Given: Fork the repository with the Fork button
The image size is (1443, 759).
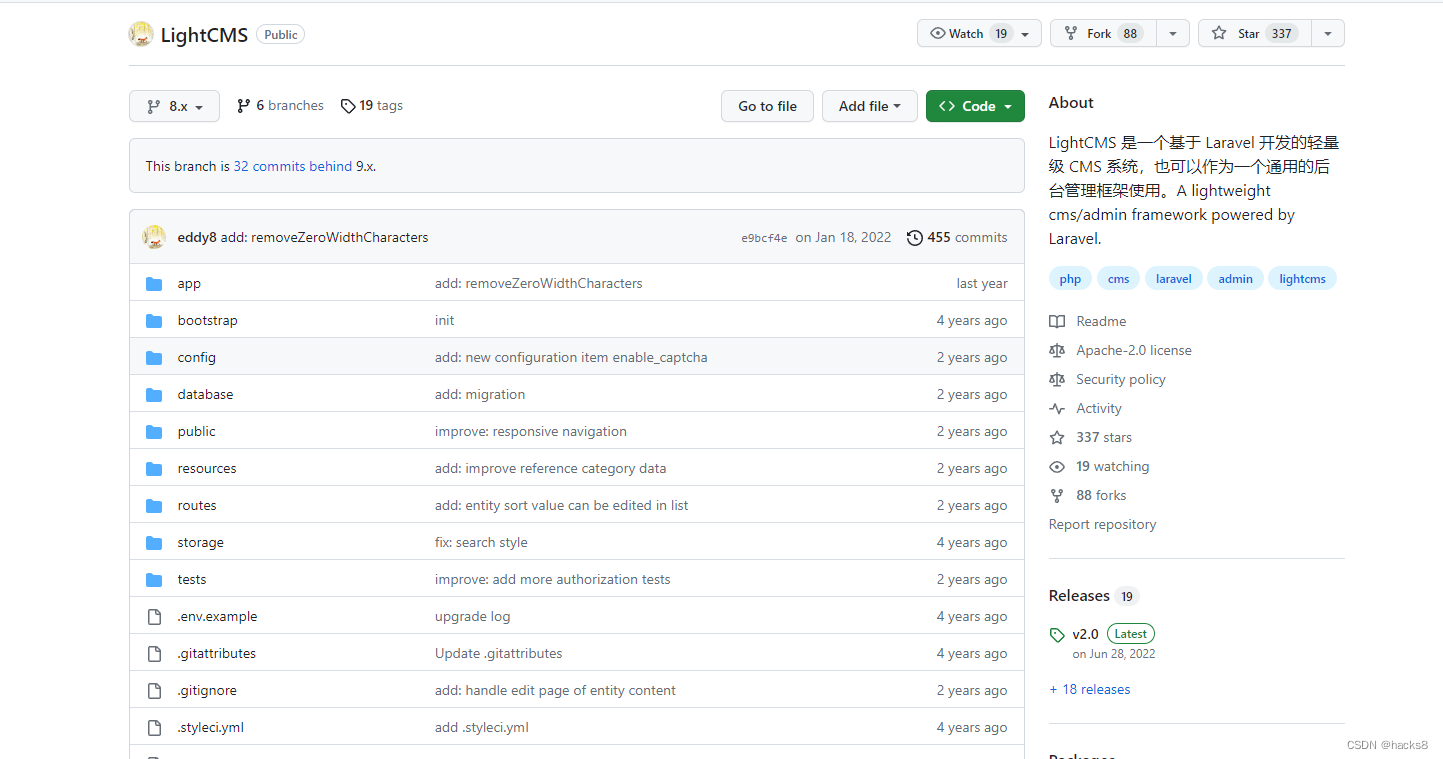Looking at the screenshot, I should [x=1104, y=33].
